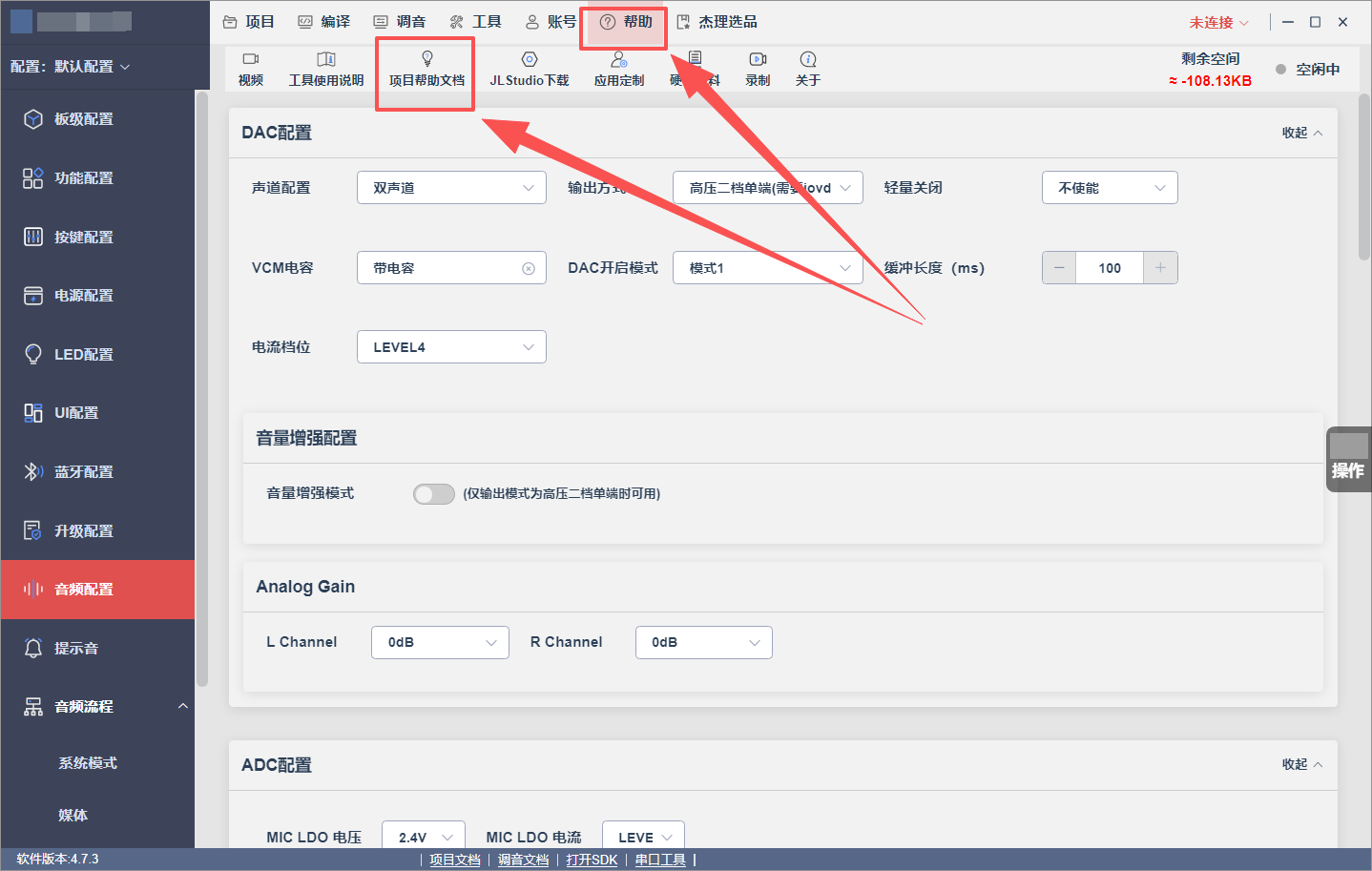1372x871 pixels.
Task: Collapse the 音频流程 sidebar group
Action: click(183, 707)
